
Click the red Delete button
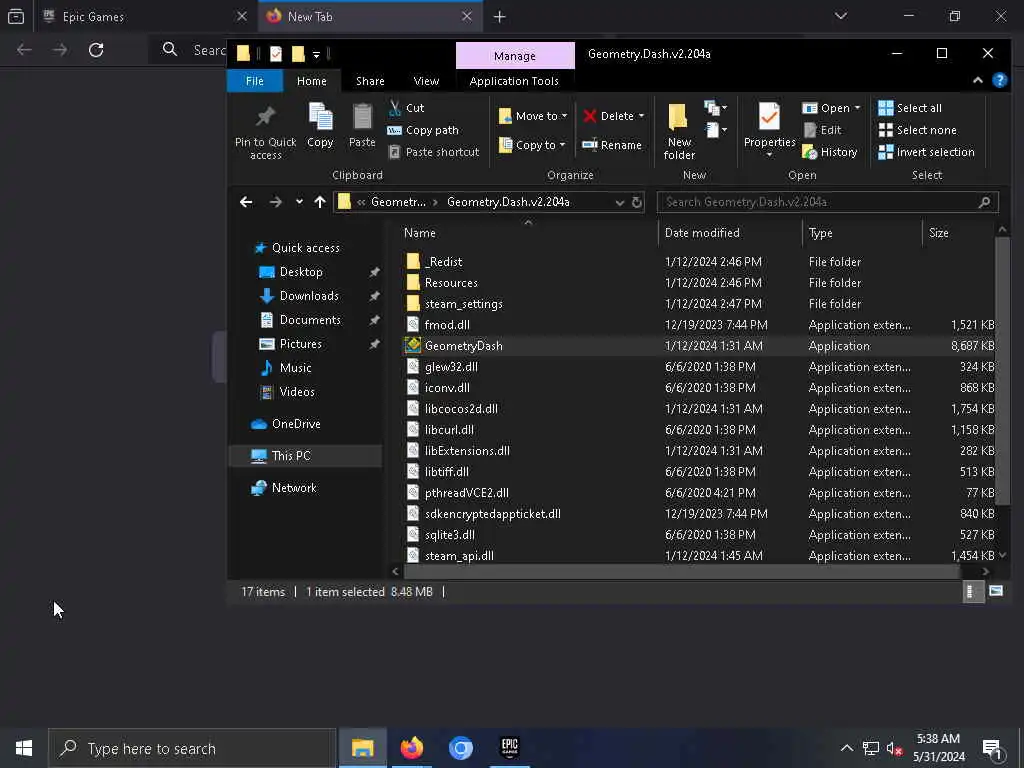[x=608, y=116]
